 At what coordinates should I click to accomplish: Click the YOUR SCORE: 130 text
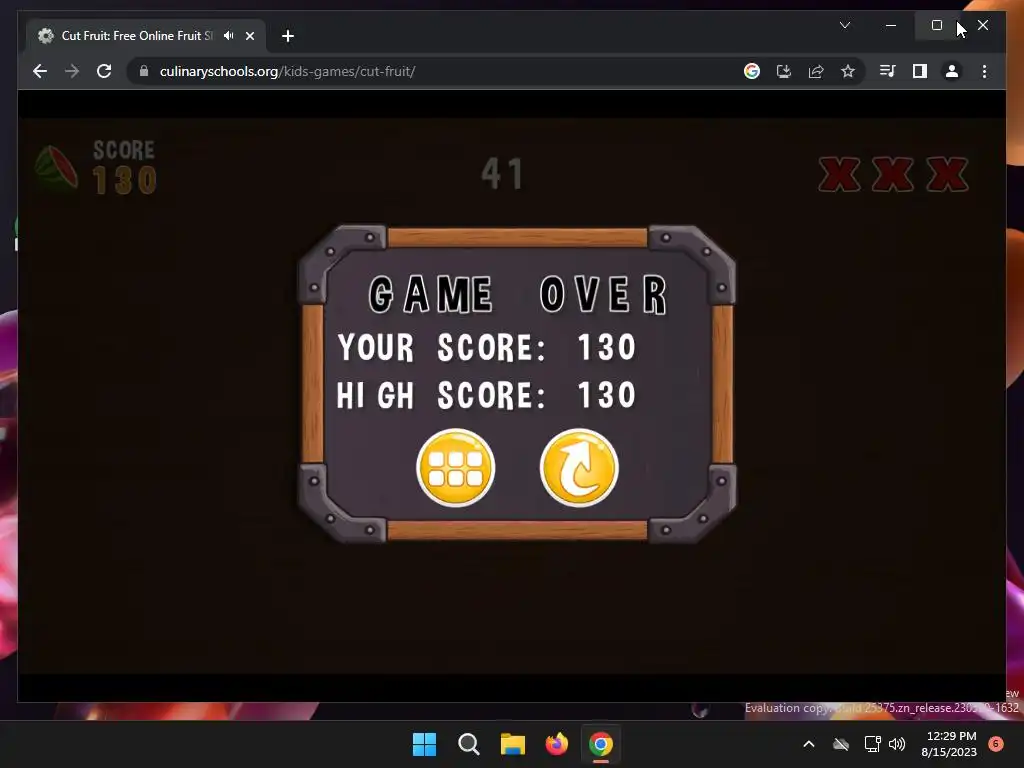pos(487,347)
